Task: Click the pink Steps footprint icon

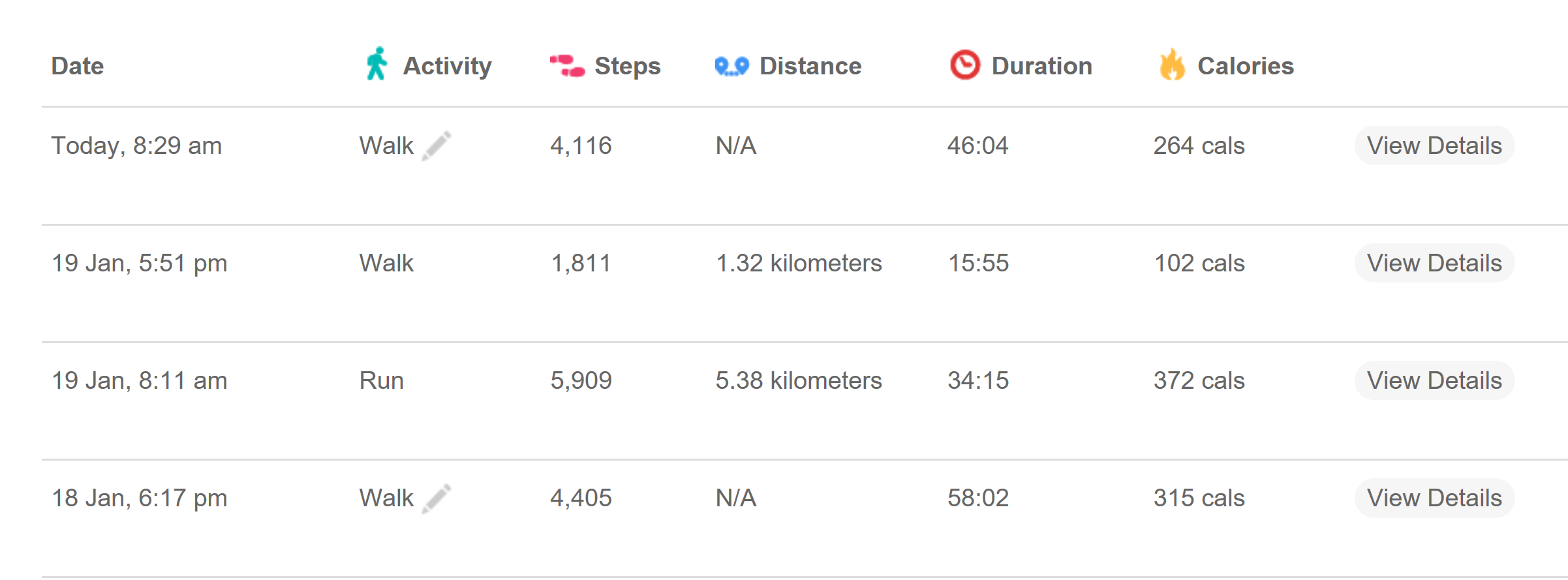Action: (x=567, y=66)
